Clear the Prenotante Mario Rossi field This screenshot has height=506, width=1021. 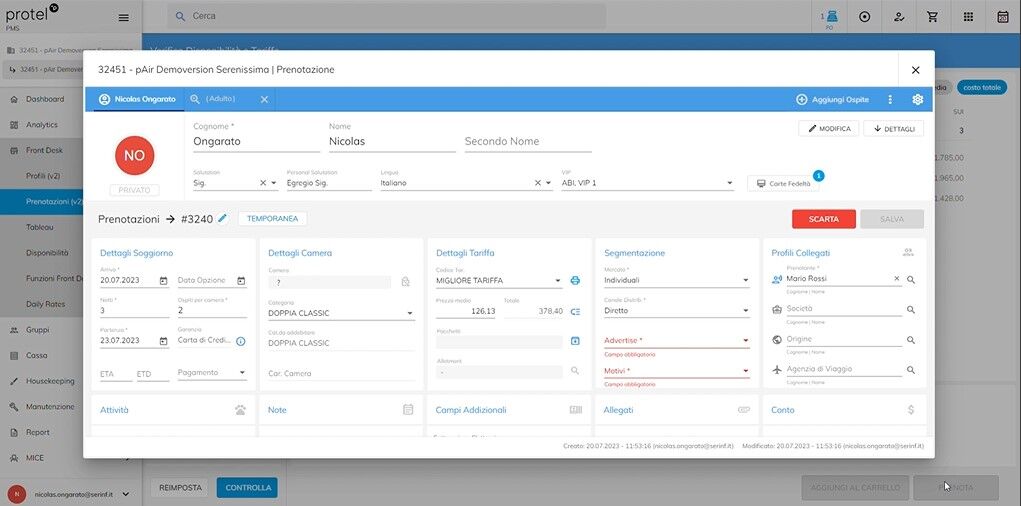tap(896, 279)
